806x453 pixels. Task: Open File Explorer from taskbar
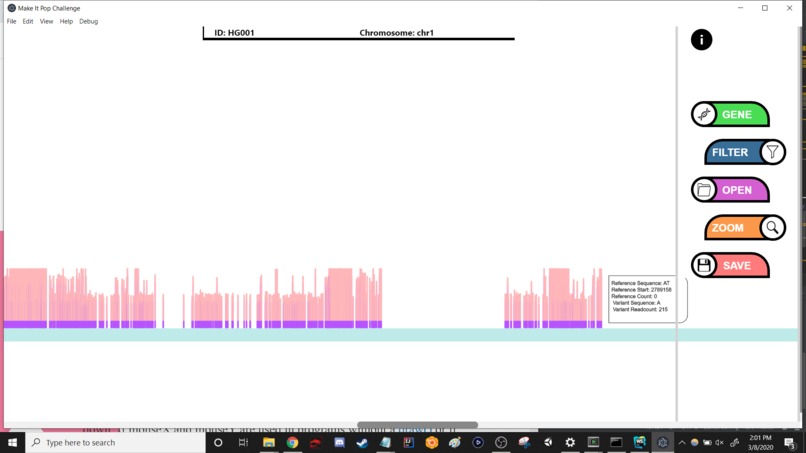268,442
